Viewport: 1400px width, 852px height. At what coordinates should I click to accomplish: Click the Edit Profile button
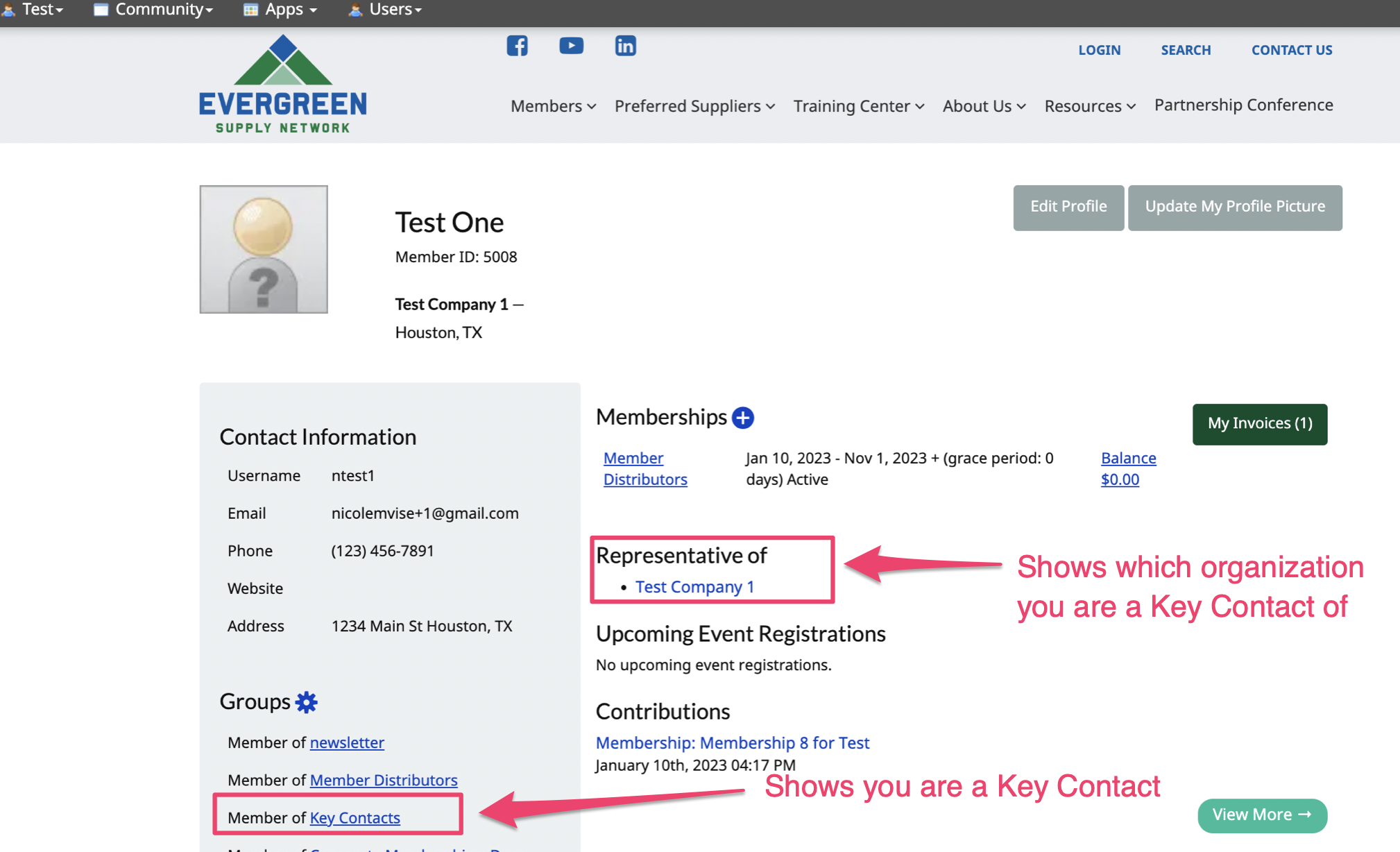click(1068, 207)
